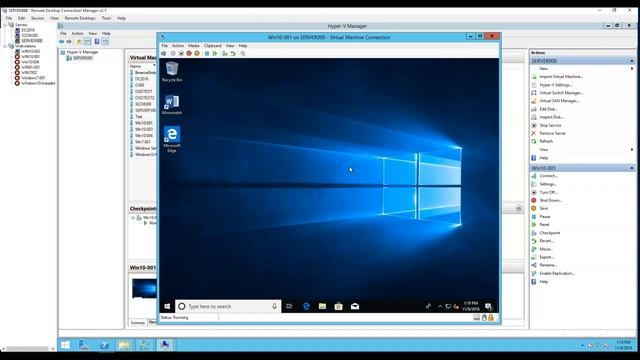Expand View submenu arrow in Actions pane

(632, 149)
